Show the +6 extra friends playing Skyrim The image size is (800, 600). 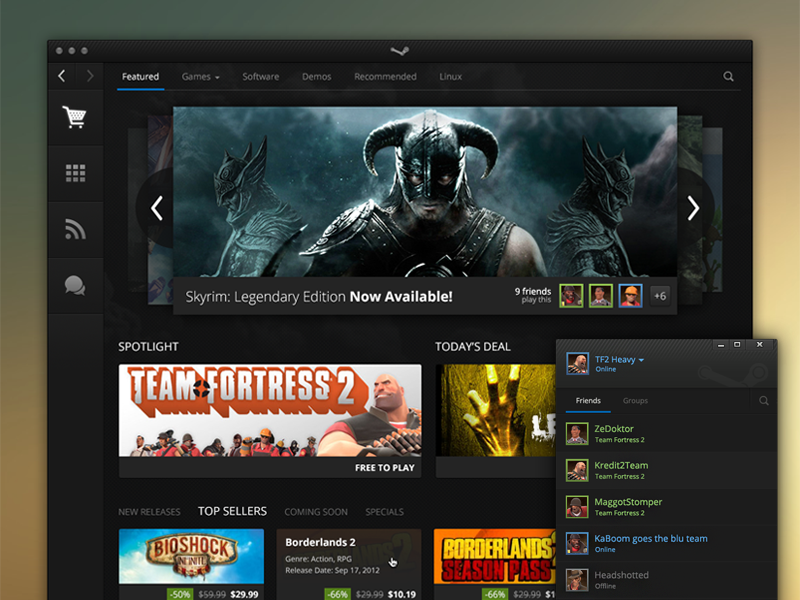(x=660, y=295)
